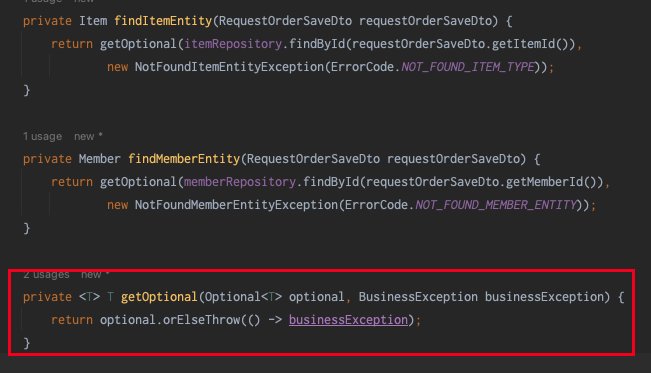Image resolution: width=651 pixels, height=373 pixels.
Task: Click the getMemberId() call
Action: [551, 182]
